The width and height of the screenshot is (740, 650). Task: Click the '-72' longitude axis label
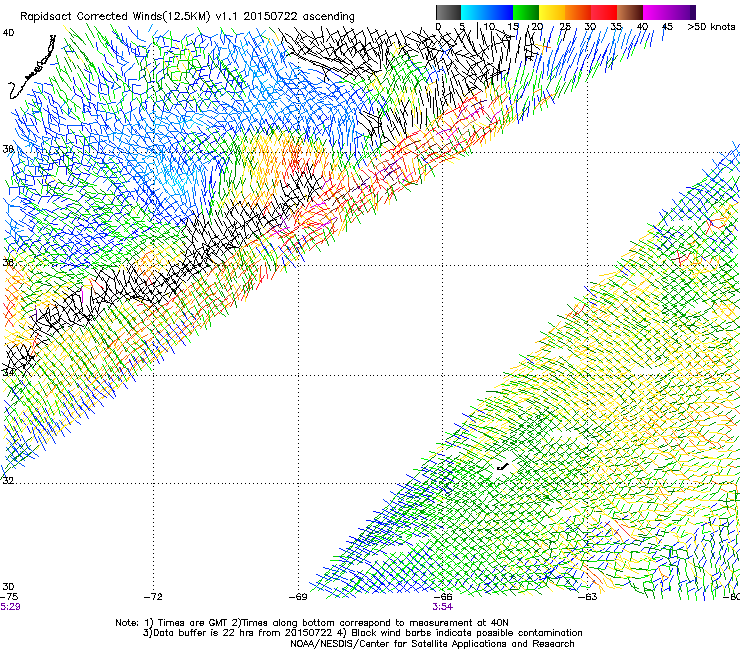click(153, 597)
